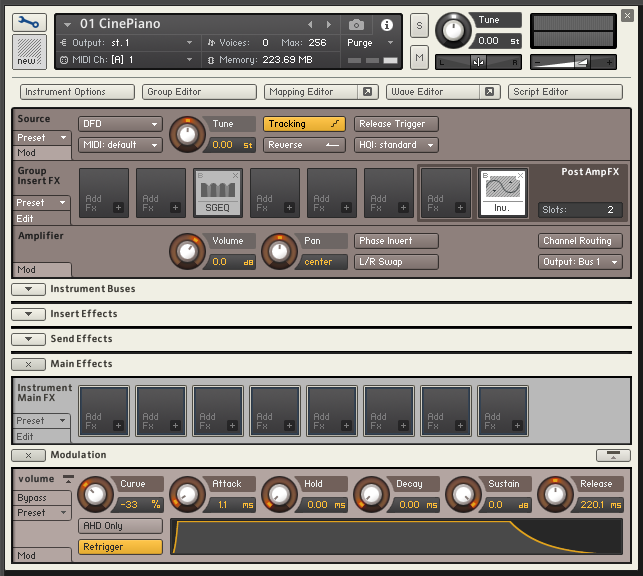Image resolution: width=643 pixels, height=576 pixels.
Task: Open the Output st. 1 dropdown
Action: tap(127, 43)
